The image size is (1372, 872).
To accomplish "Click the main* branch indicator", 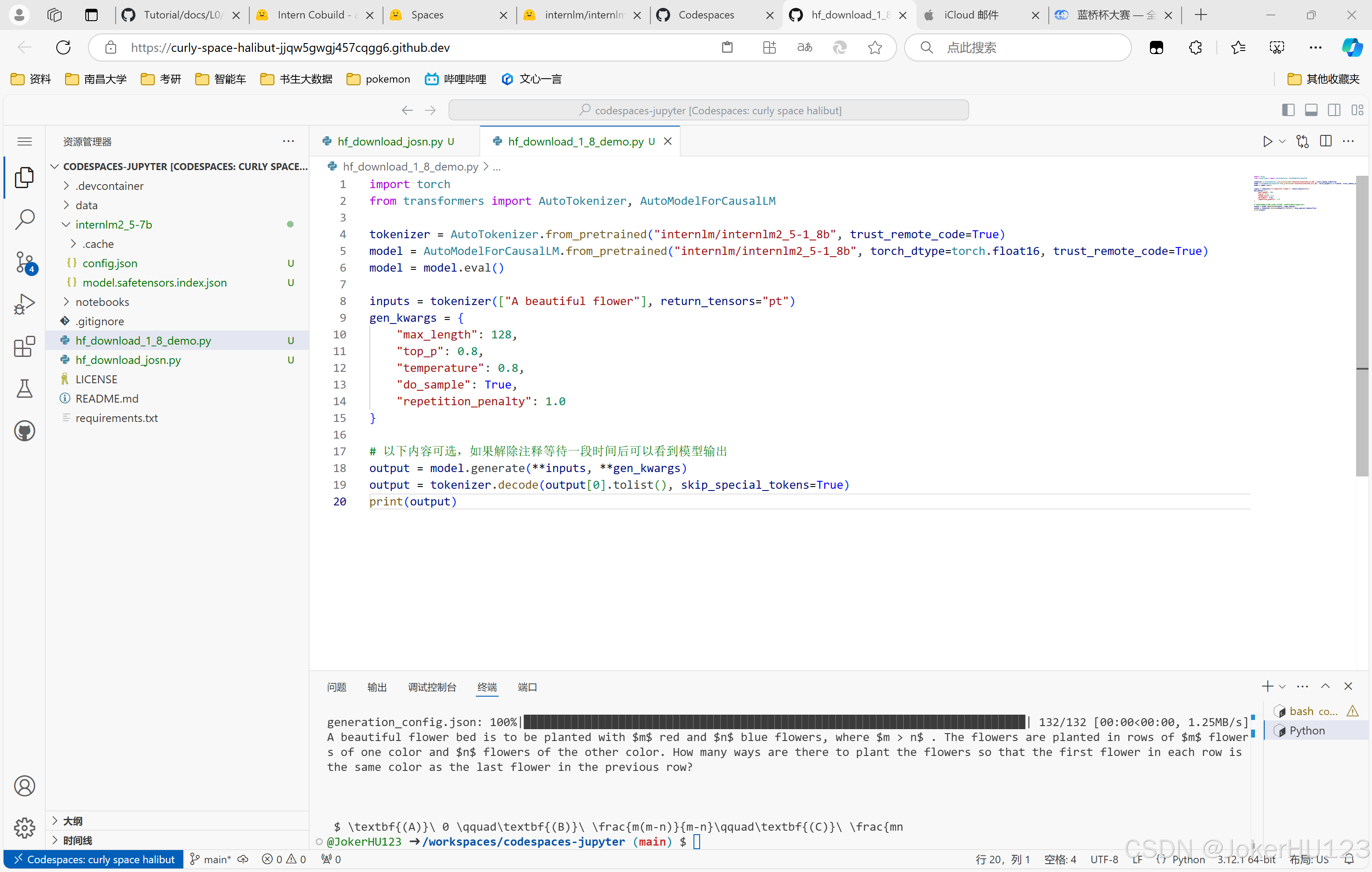I will tap(211, 859).
